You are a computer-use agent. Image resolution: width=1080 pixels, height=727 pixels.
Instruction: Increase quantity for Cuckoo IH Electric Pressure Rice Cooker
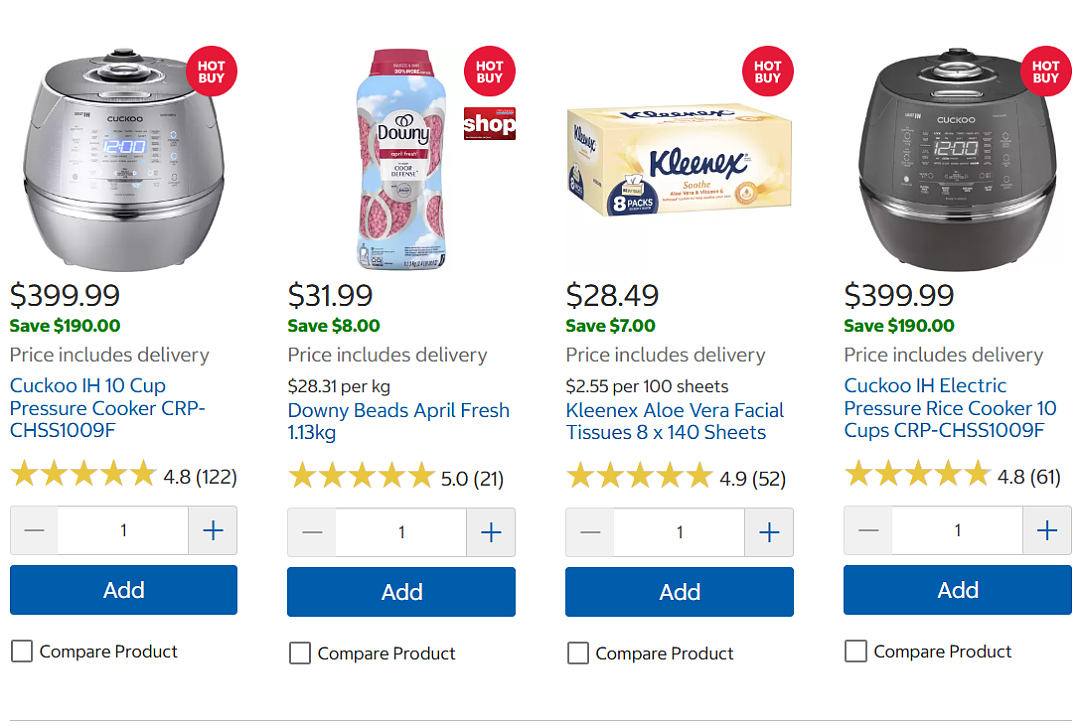click(x=1047, y=530)
